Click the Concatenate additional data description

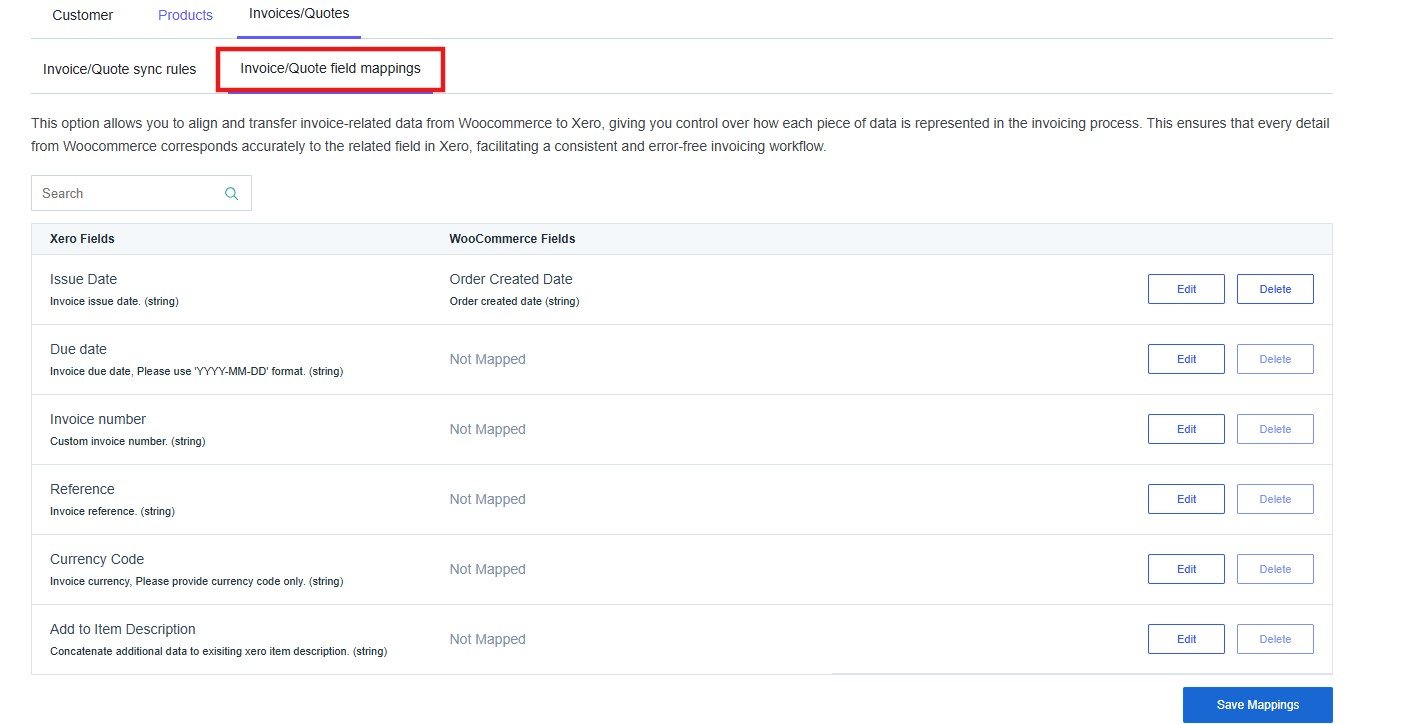218,651
